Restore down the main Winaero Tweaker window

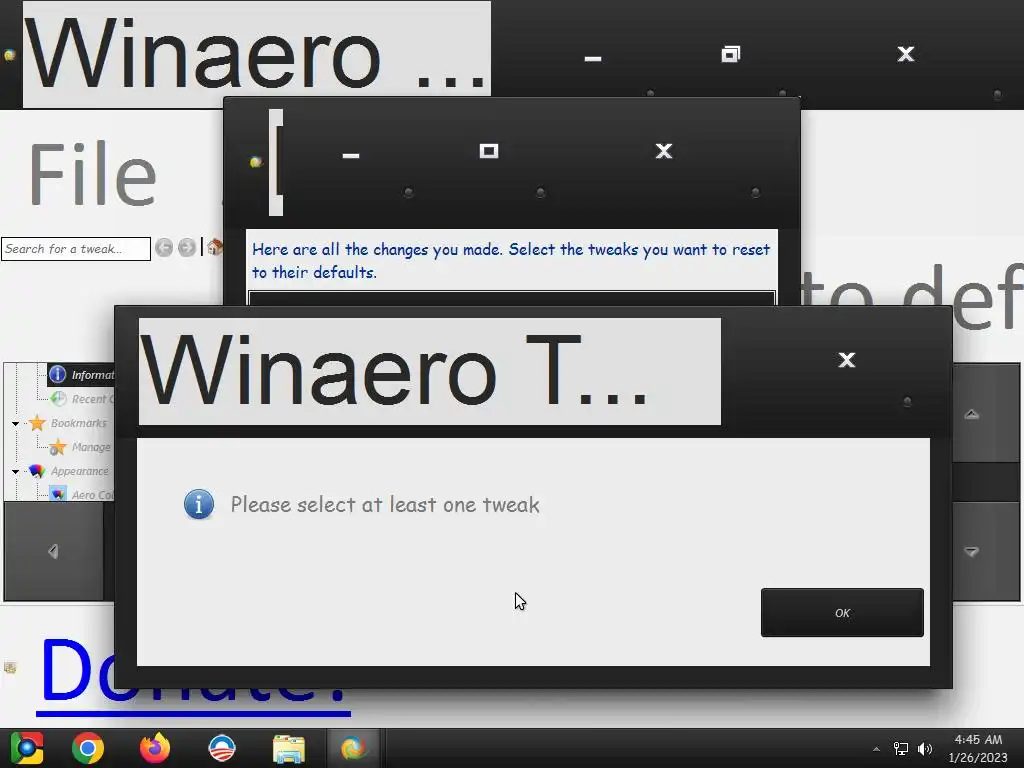(x=730, y=54)
